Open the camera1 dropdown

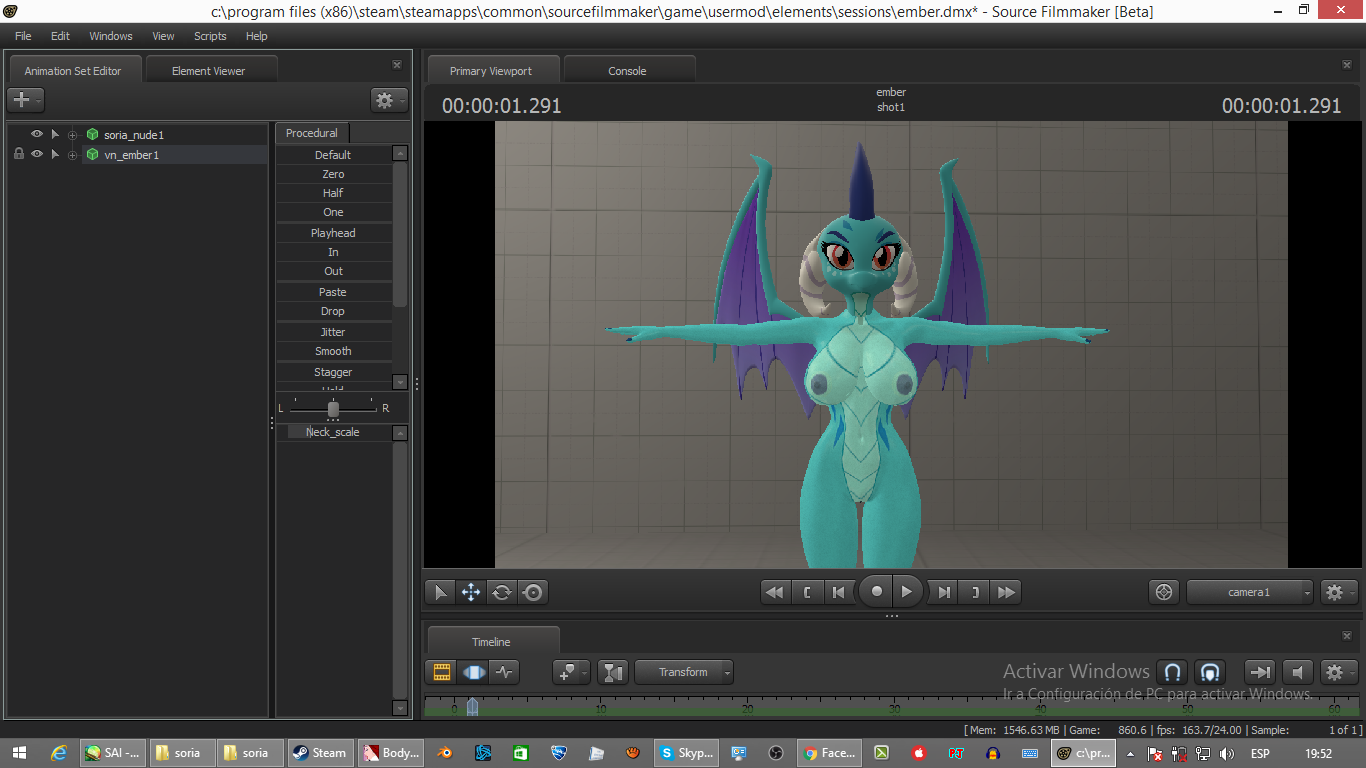(x=1250, y=592)
